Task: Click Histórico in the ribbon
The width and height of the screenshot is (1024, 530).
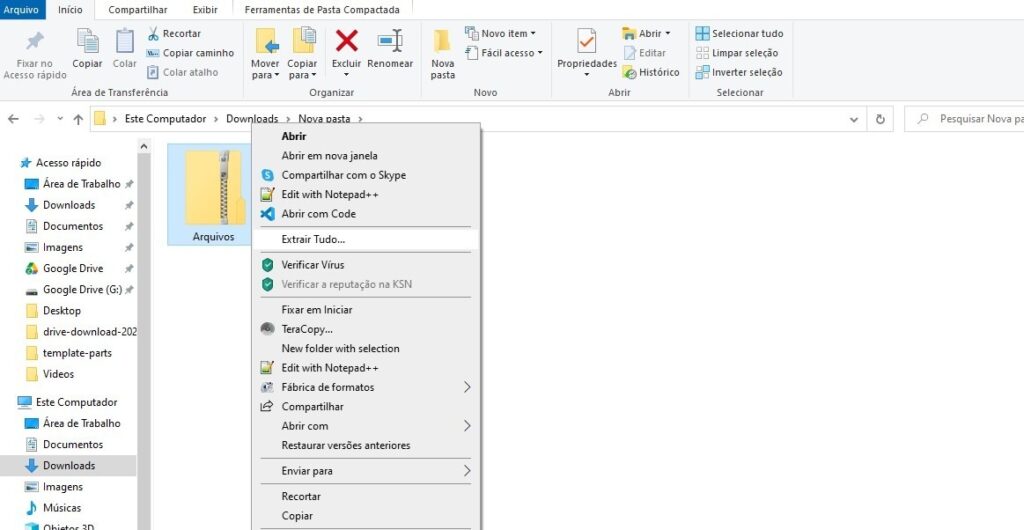Action: pyautogui.click(x=651, y=72)
